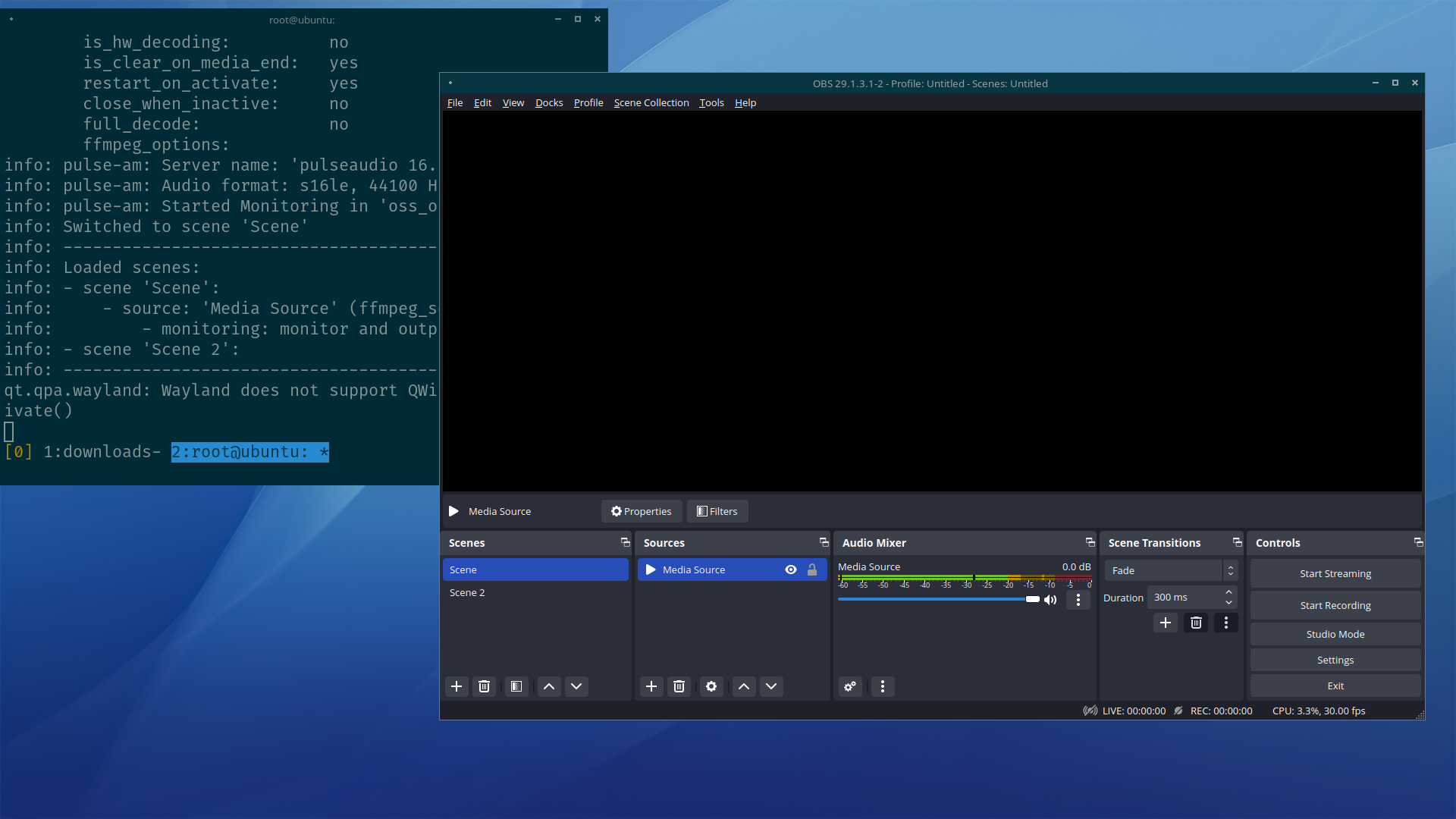
Task: Click 0.0 dB volume readout
Action: click(1076, 566)
